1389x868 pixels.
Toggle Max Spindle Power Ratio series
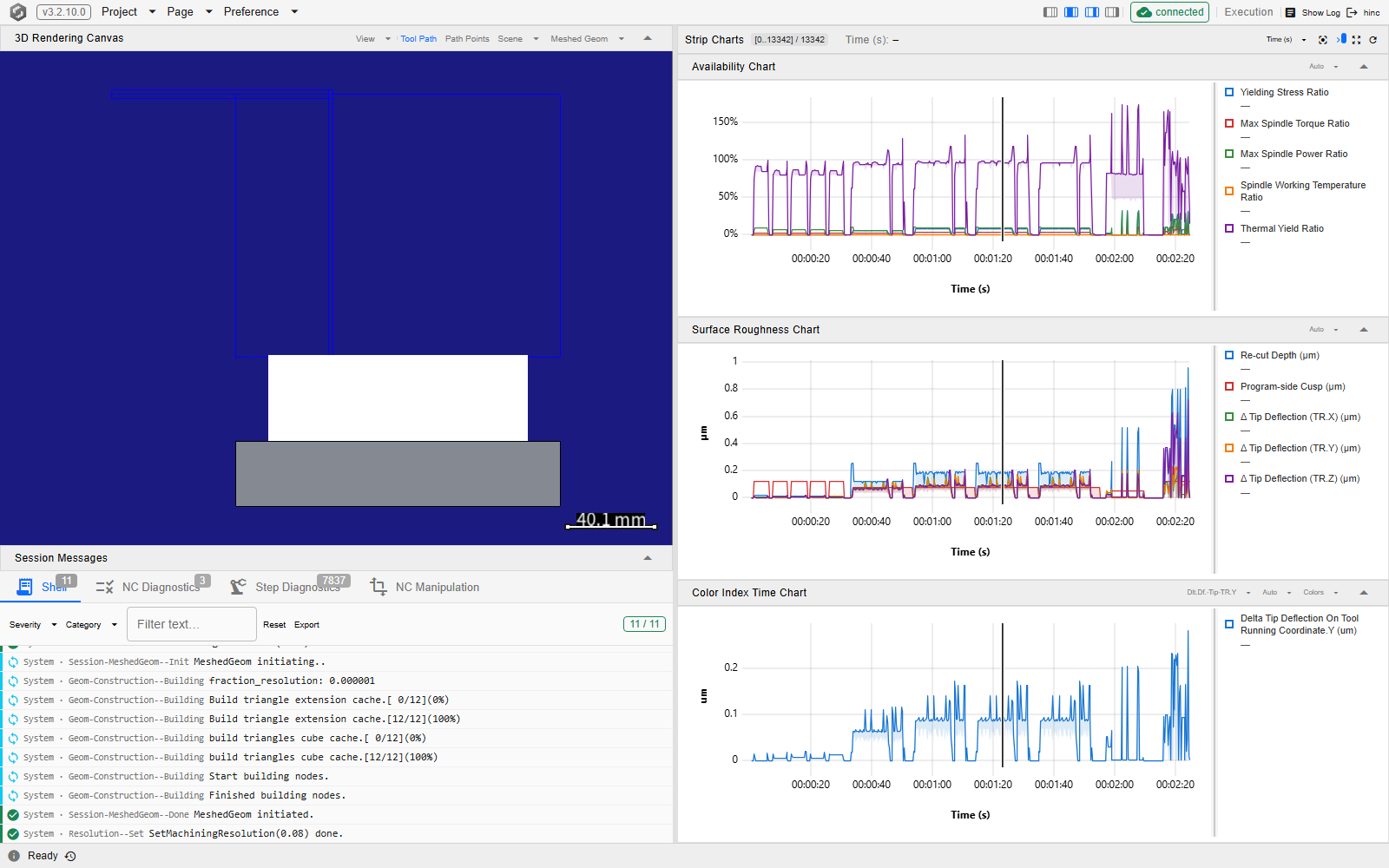pyautogui.click(x=1229, y=154)
